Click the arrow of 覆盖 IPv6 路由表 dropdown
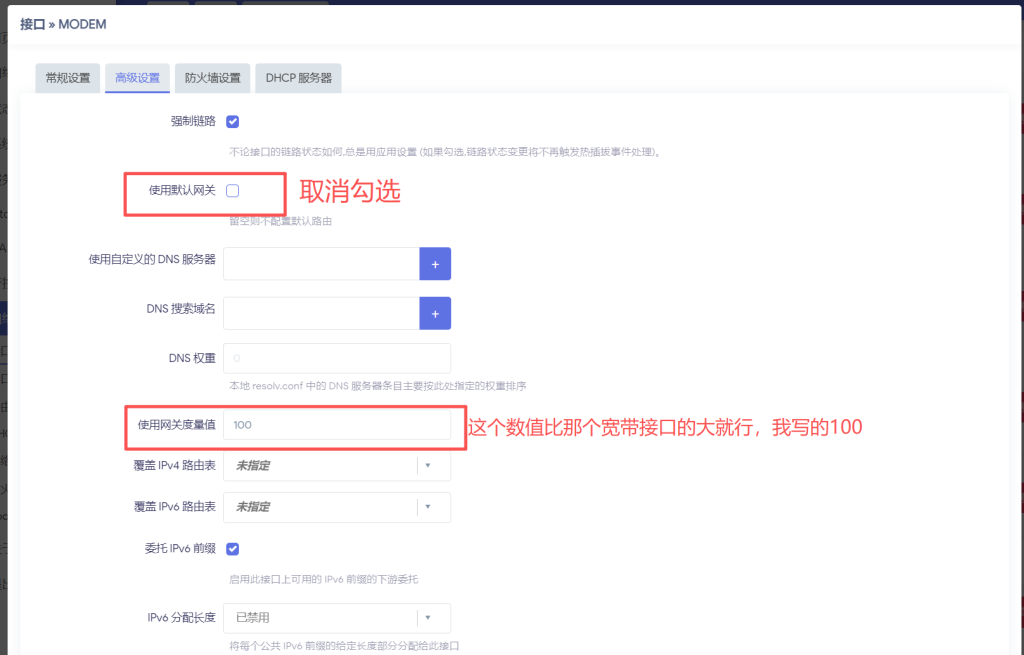This screenshot has height=655, width=1024. (428, 507)
